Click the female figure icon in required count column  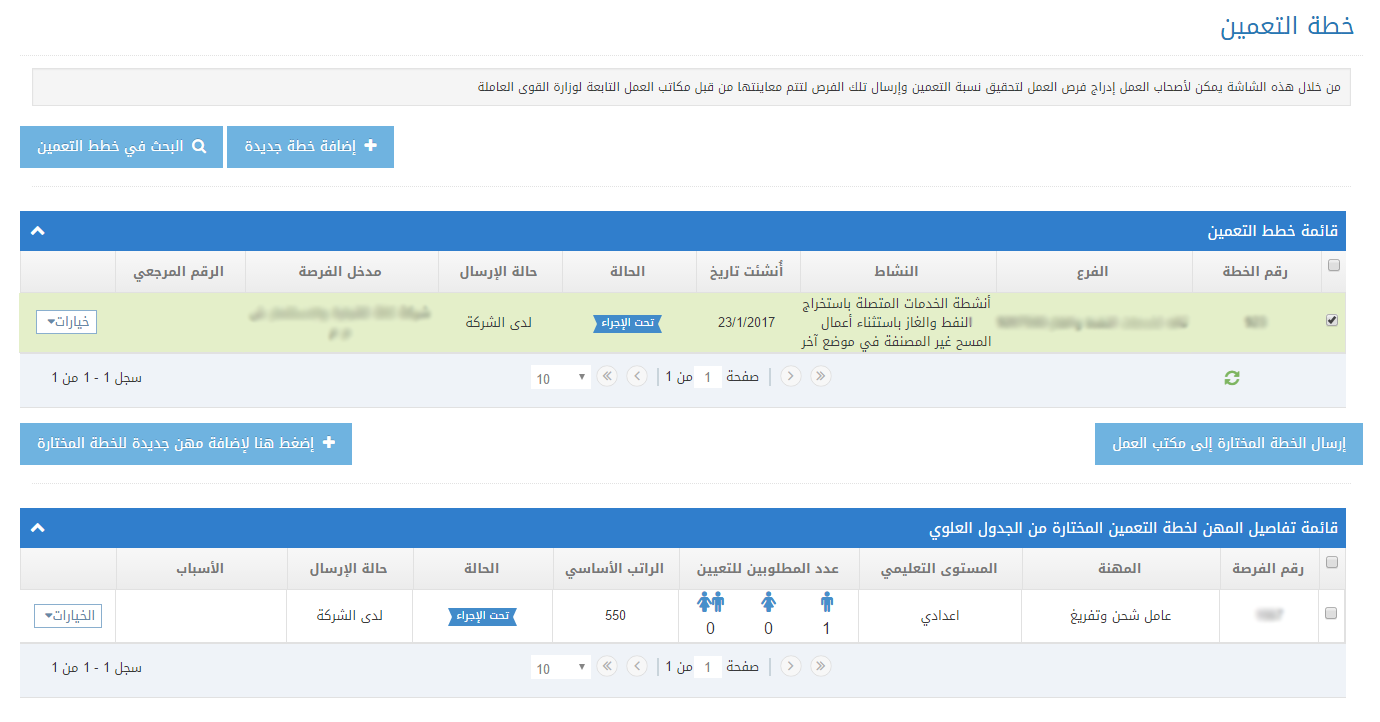pyautogui.click(x=768, y=602)
